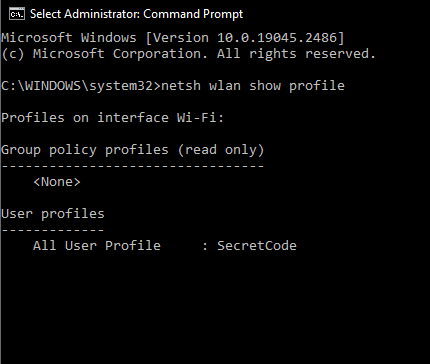Viewport: 430px width, 364px height.
Task: Click the C:\WINDOWS\system32 prompt path
Action: point(77,86)
